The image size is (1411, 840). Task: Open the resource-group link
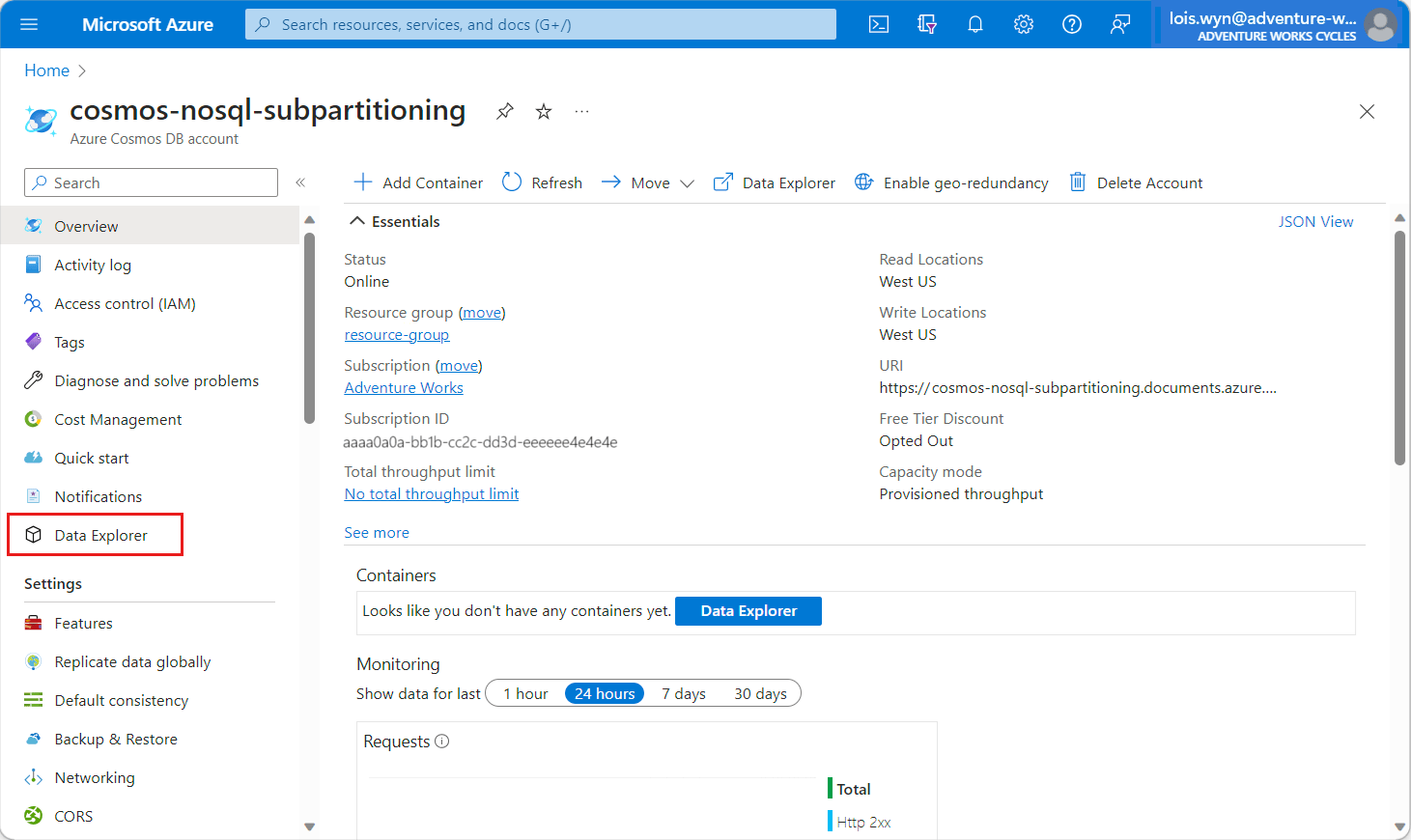click(396, 334)
